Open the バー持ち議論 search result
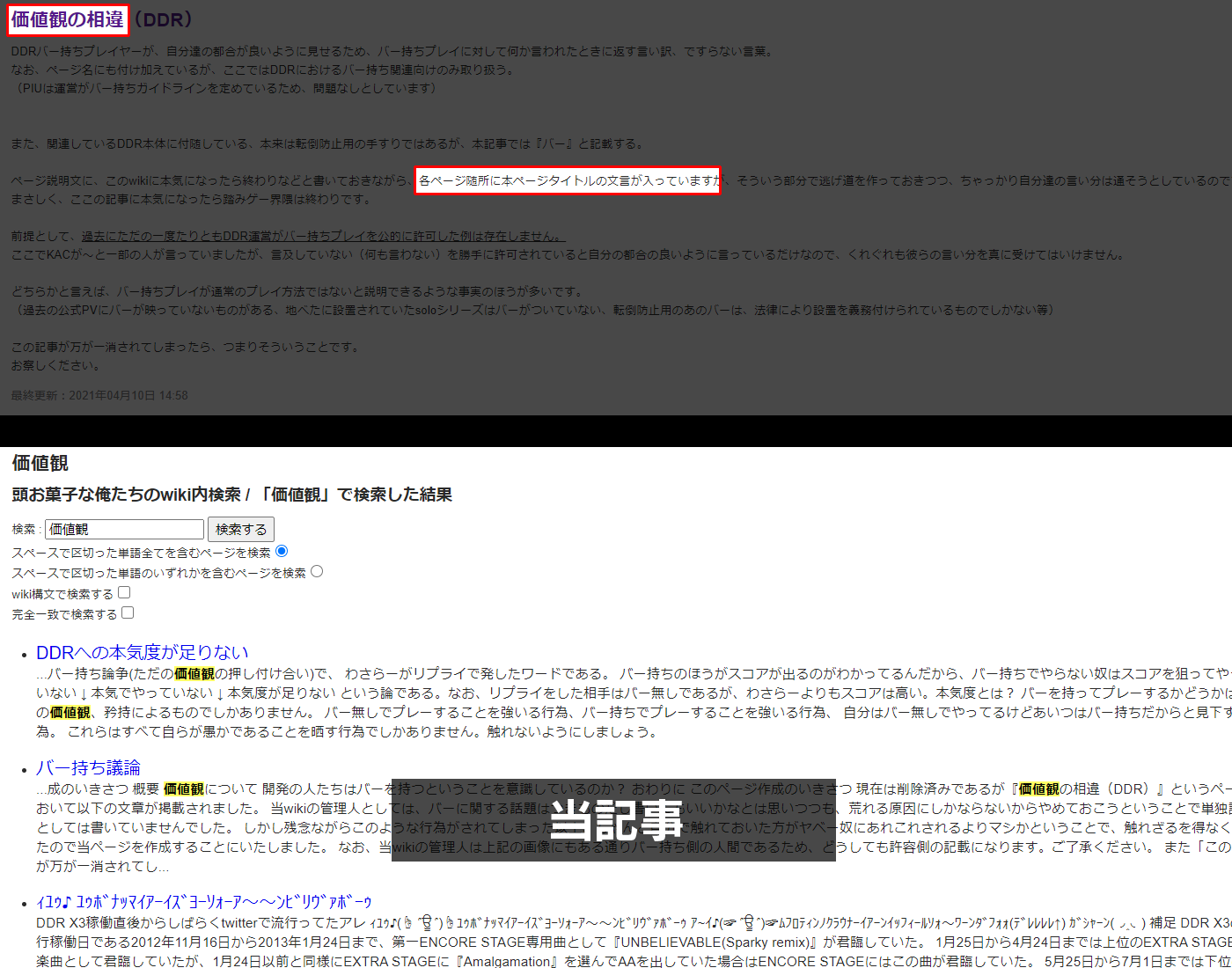The width and height of the screenshot is (1232, 968). click(x=88, y=767)
